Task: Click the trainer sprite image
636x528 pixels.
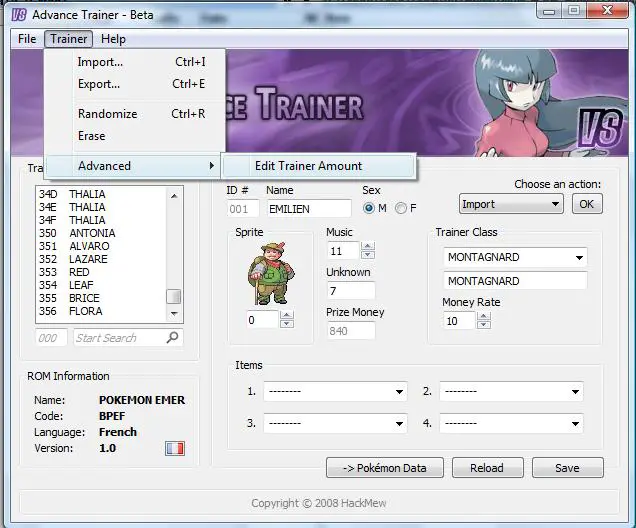Action: tap(271, 274)
